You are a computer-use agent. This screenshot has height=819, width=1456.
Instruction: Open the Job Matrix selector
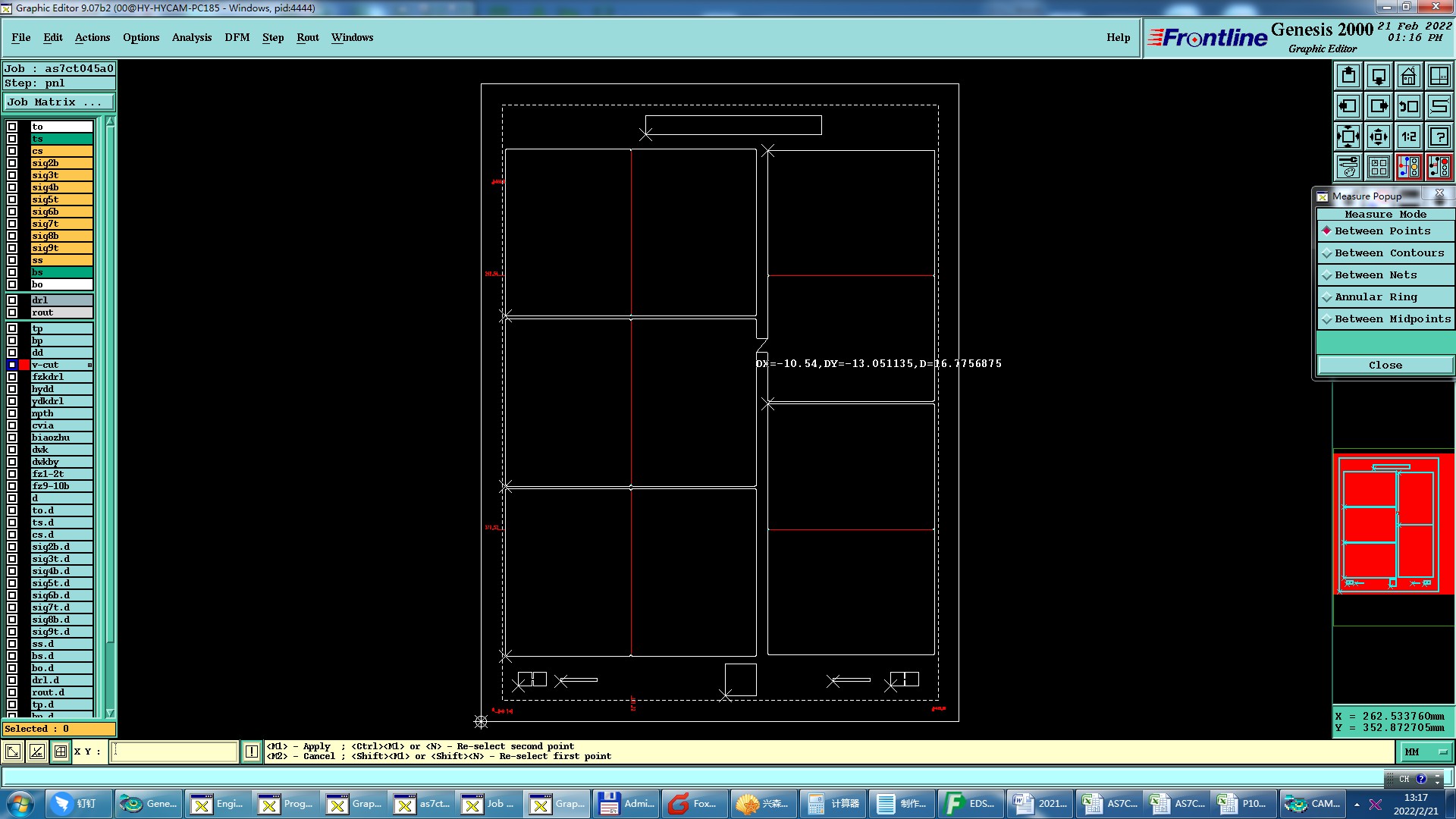(x=58, y=102)
